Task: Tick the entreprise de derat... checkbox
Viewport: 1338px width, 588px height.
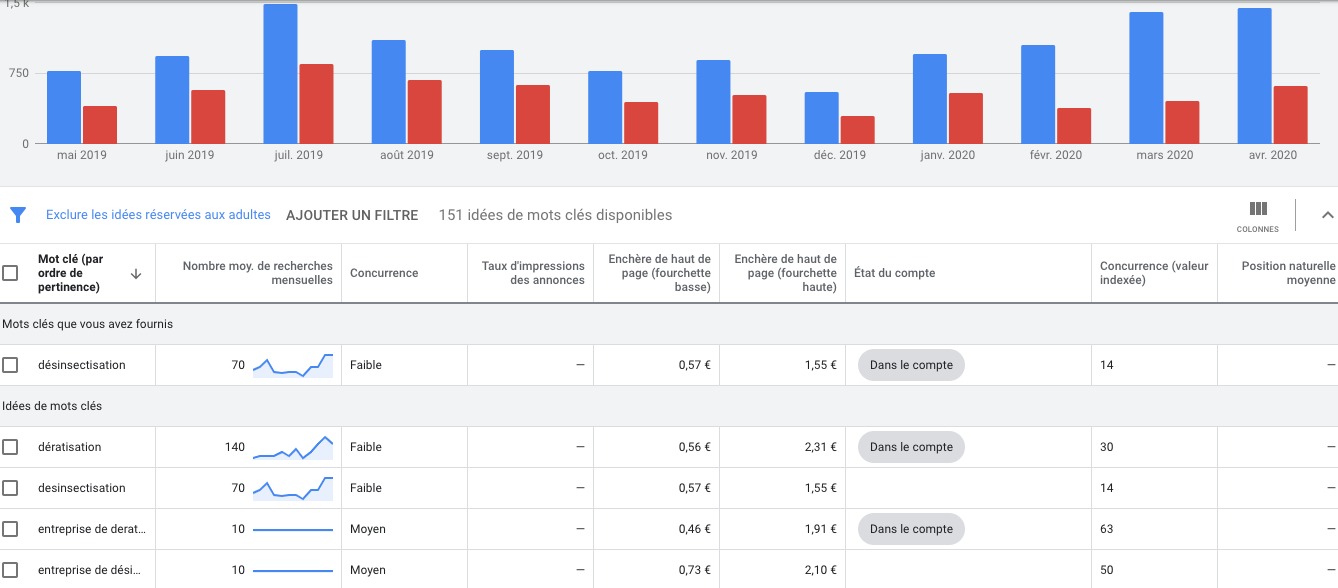Action: point(10,529)
